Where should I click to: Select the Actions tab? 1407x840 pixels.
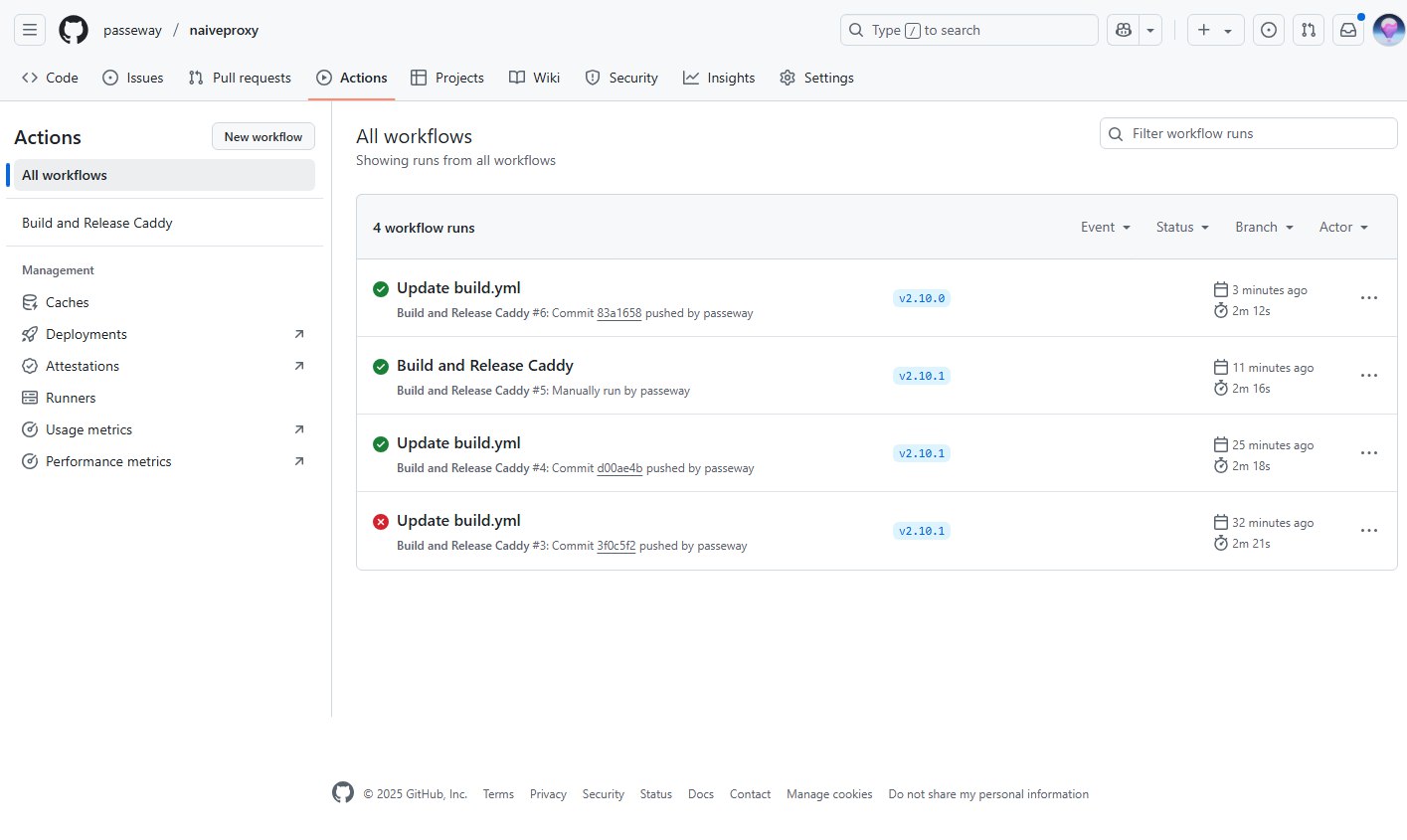pyautogui.click(x=352, y=78)
